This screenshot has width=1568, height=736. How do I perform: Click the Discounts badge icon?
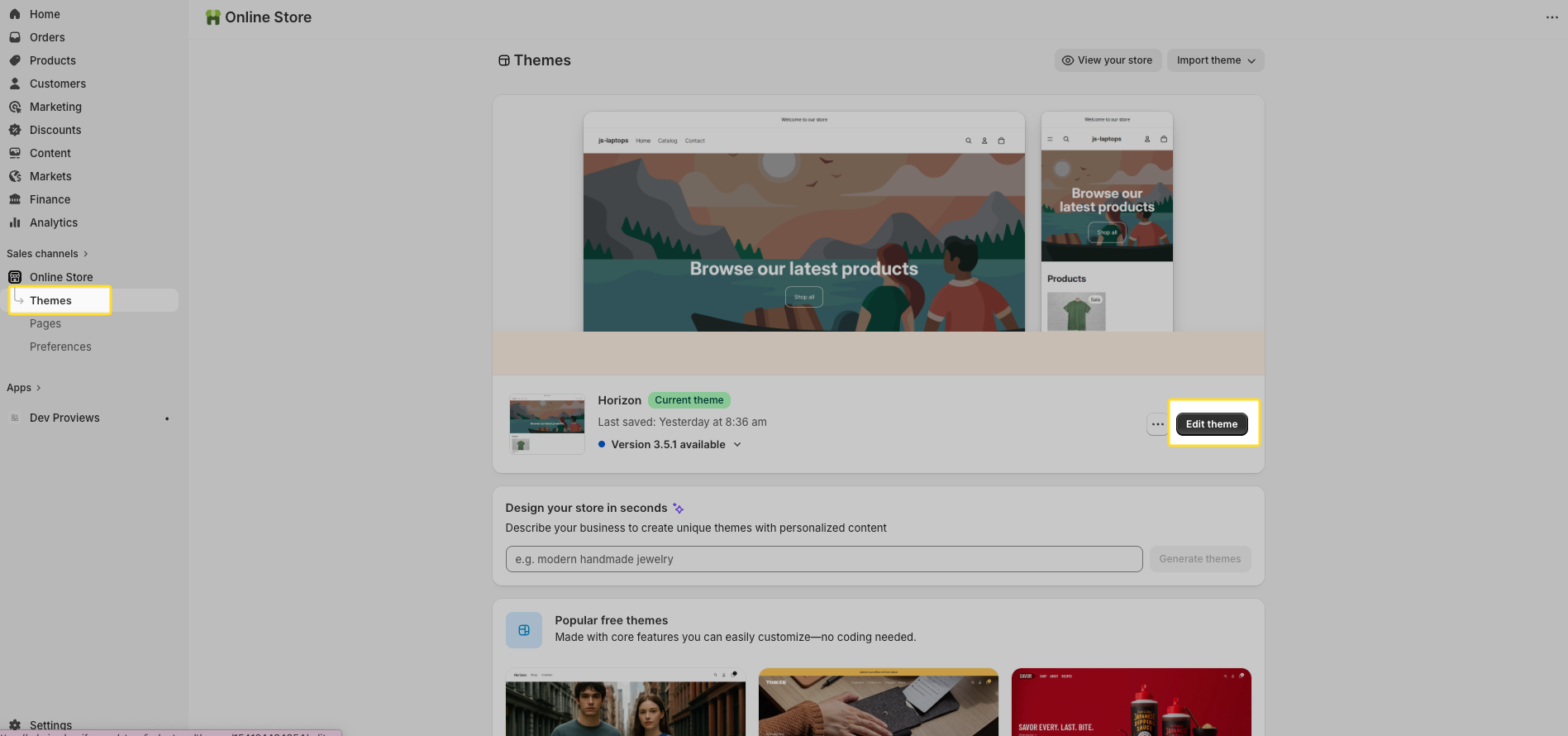pos(15,130)
